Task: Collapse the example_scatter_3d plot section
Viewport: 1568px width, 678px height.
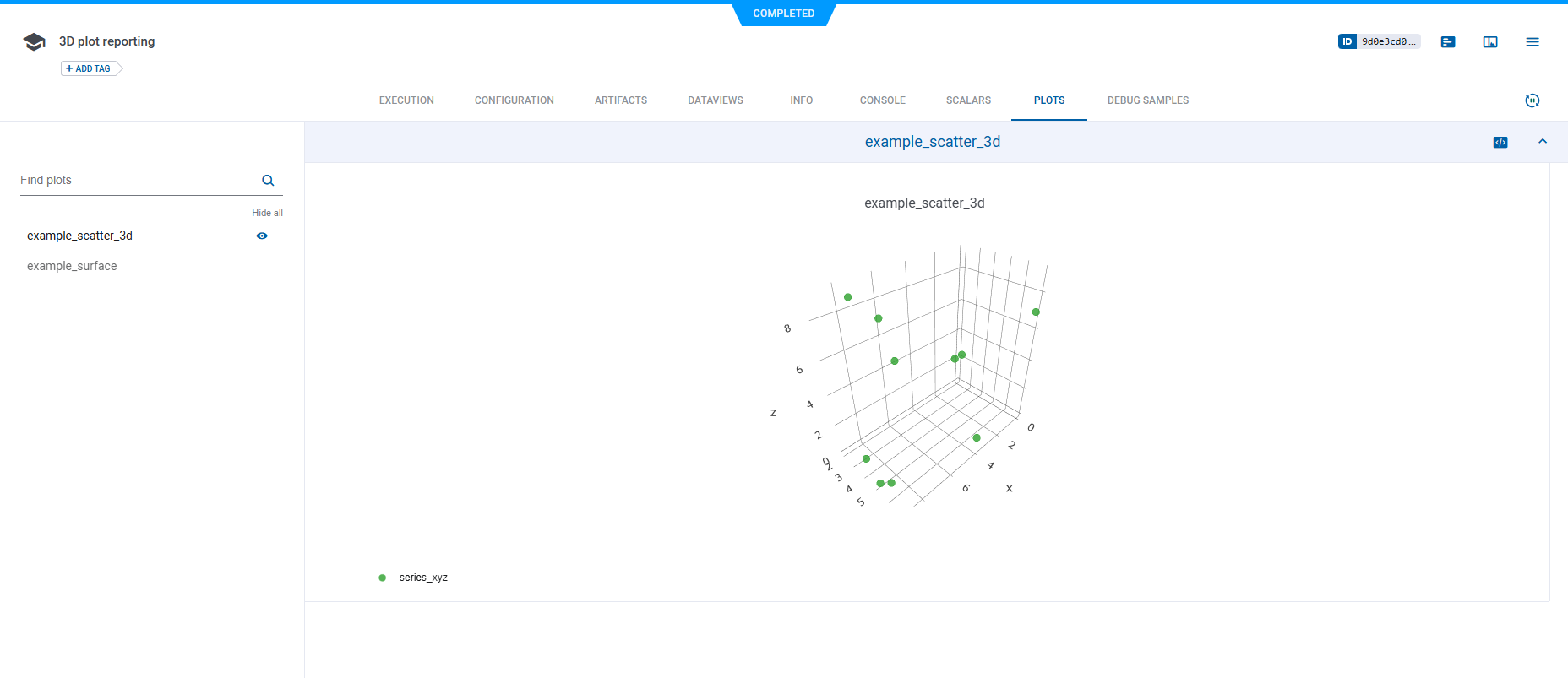Action: point(1542,142)
